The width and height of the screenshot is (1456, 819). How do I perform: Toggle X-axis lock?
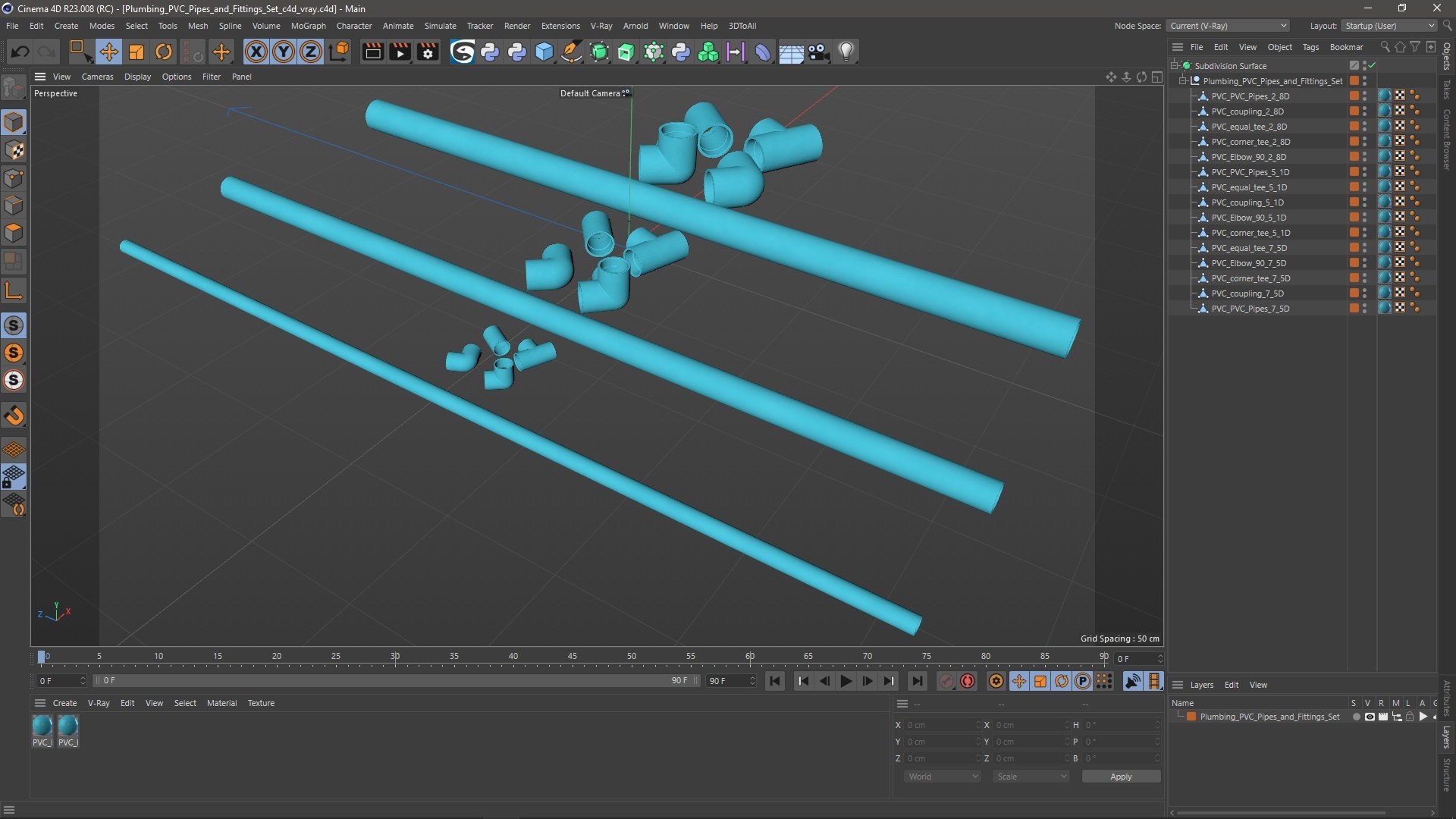click(x=256, y=52)
